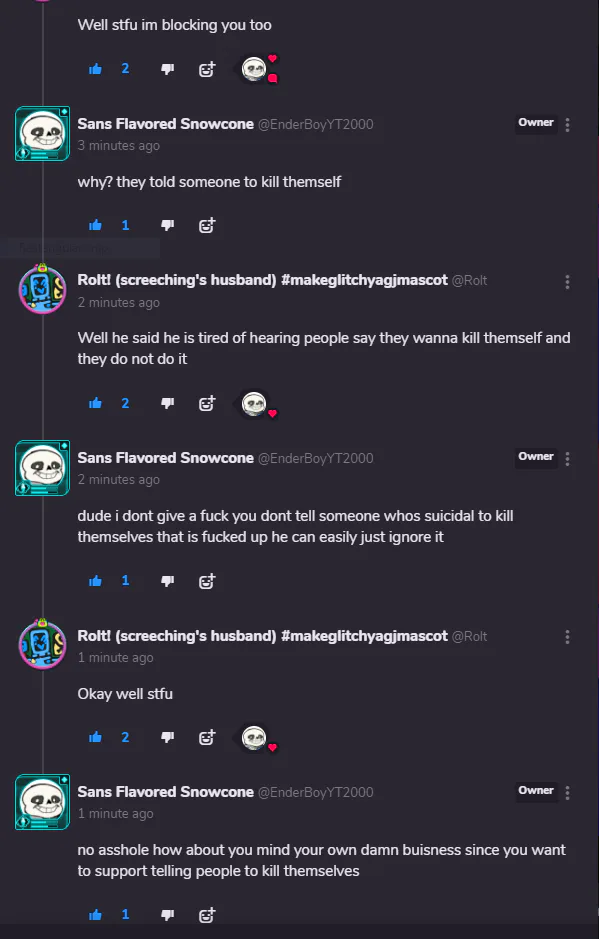The image size is (599, 939).
Task: Open Rolt display name on '2 minutes ago' comment
Action: [x=262, y=280]
